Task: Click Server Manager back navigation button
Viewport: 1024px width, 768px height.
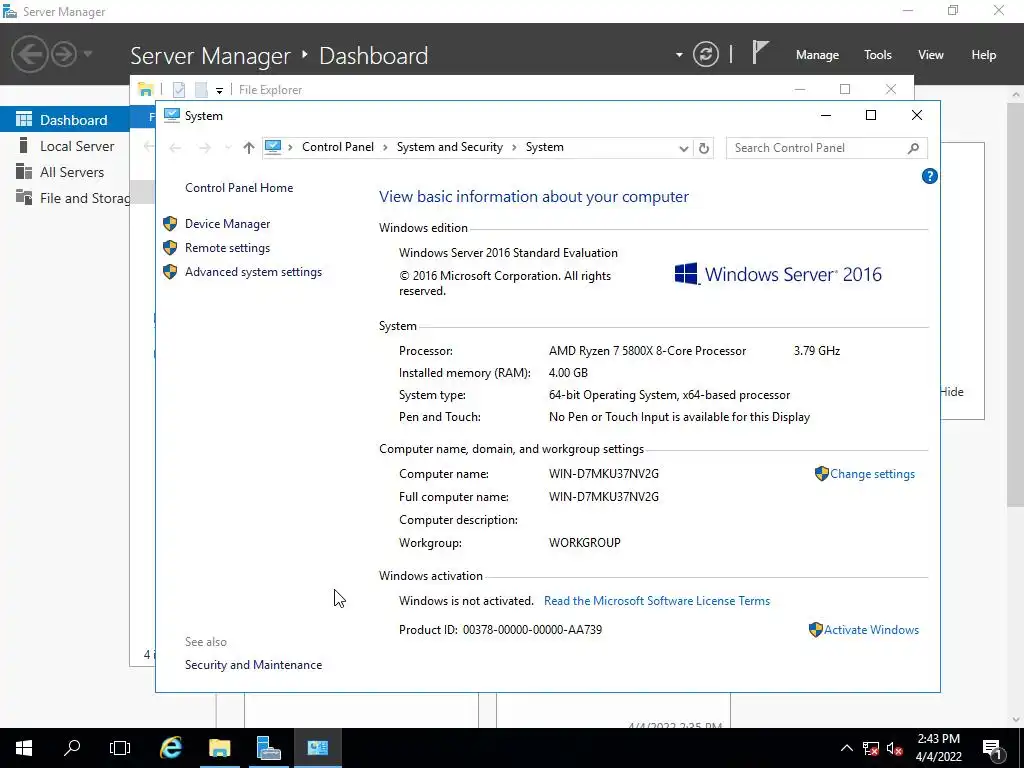Action: pyautogui.click(x=29, y=54)
